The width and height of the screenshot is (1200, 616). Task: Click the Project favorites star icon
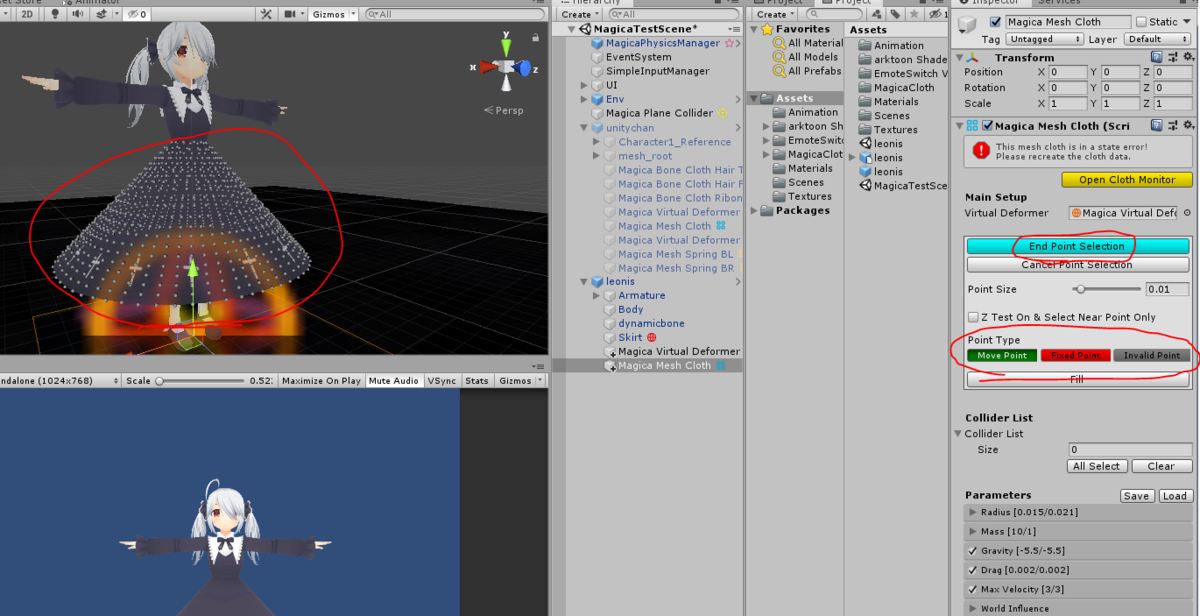point(916,14)
